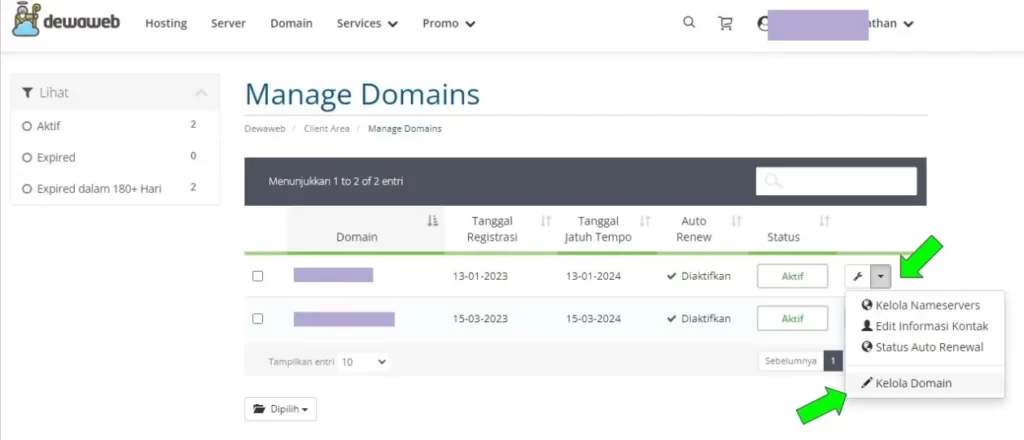Sort by Tanggal Registrasi column arrows
This screenshot has height=440, width=1024.
(546, 221)
